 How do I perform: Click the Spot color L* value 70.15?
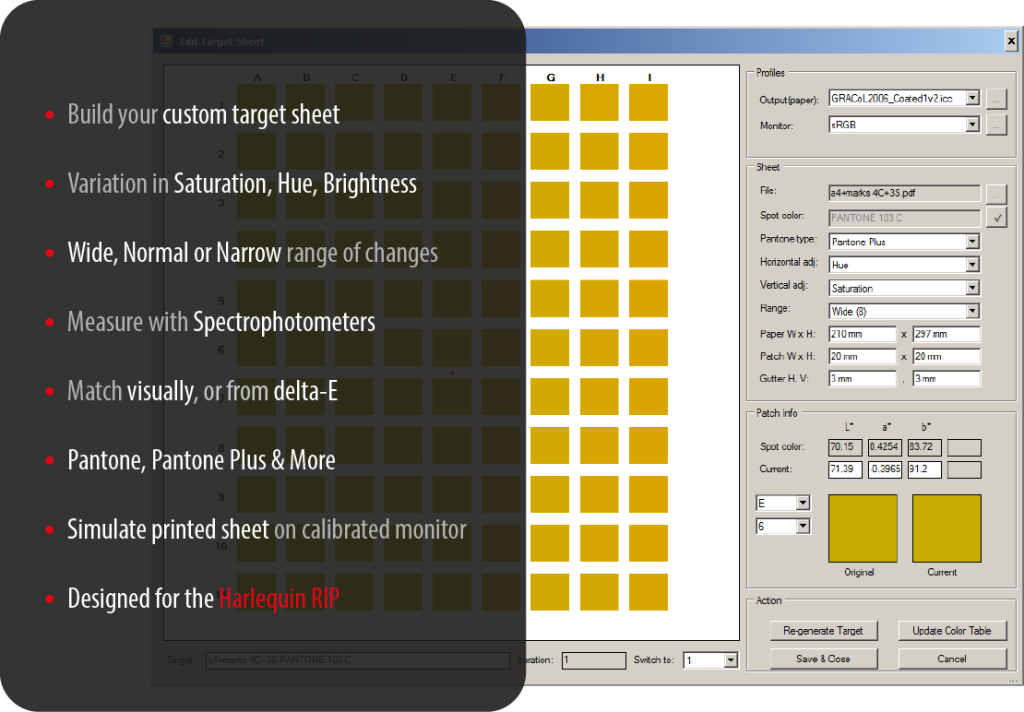845,447
